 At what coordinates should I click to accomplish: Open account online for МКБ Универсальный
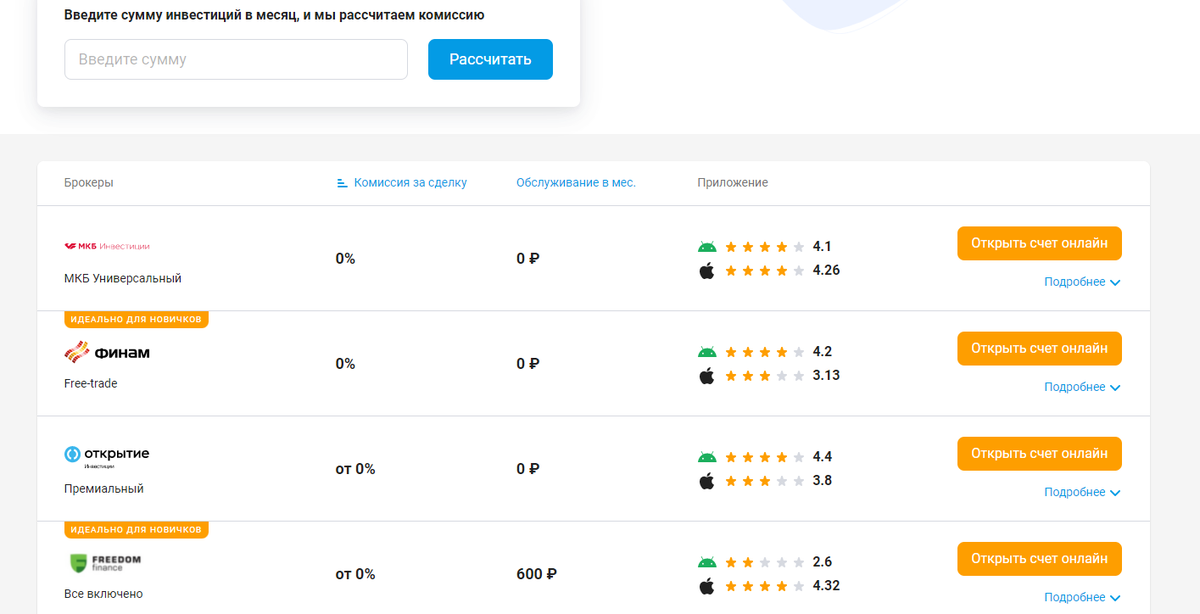coord(1039,243)
